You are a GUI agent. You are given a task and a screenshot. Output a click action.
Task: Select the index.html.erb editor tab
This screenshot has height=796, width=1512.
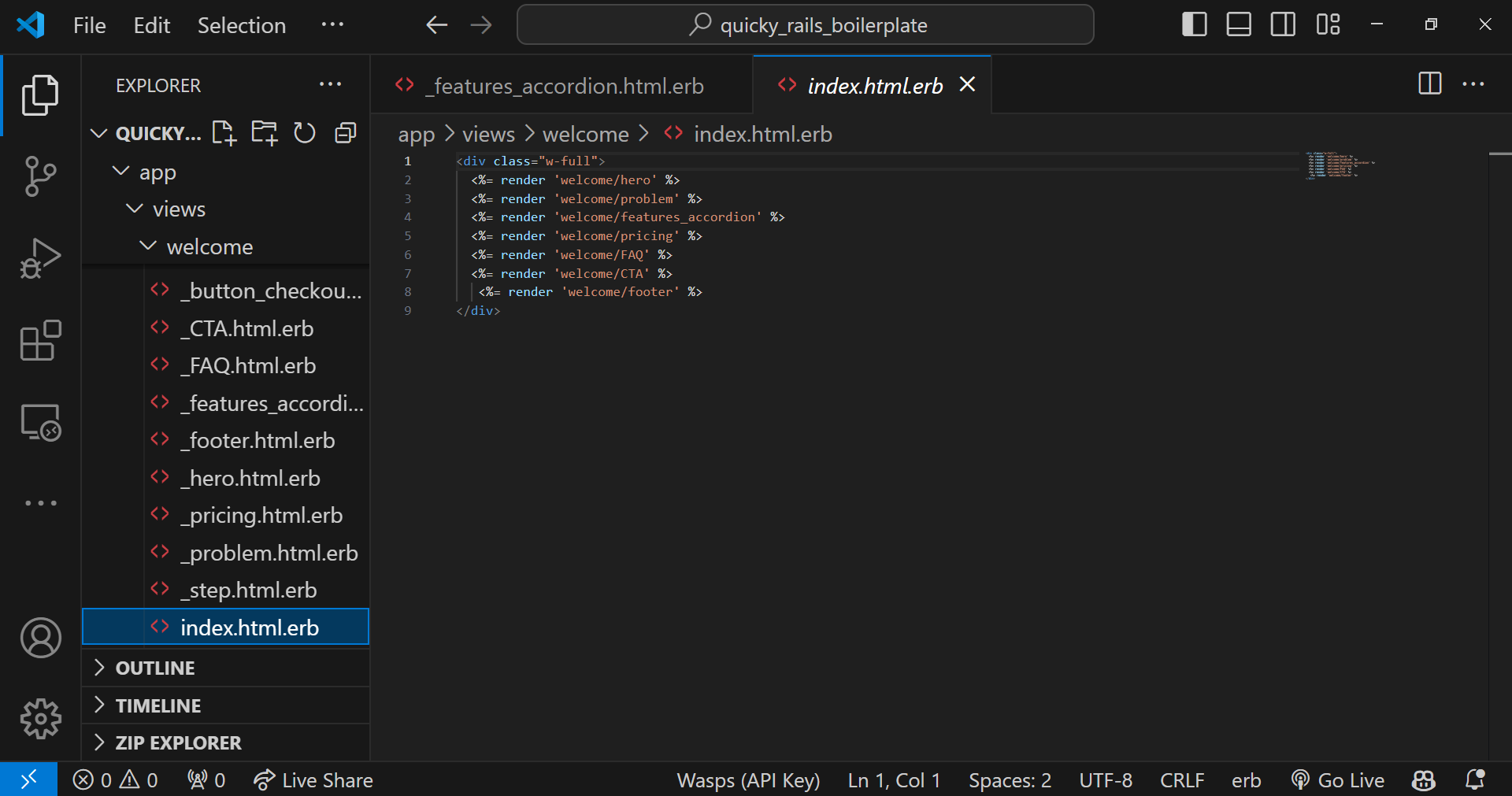[x=874, y=86]
